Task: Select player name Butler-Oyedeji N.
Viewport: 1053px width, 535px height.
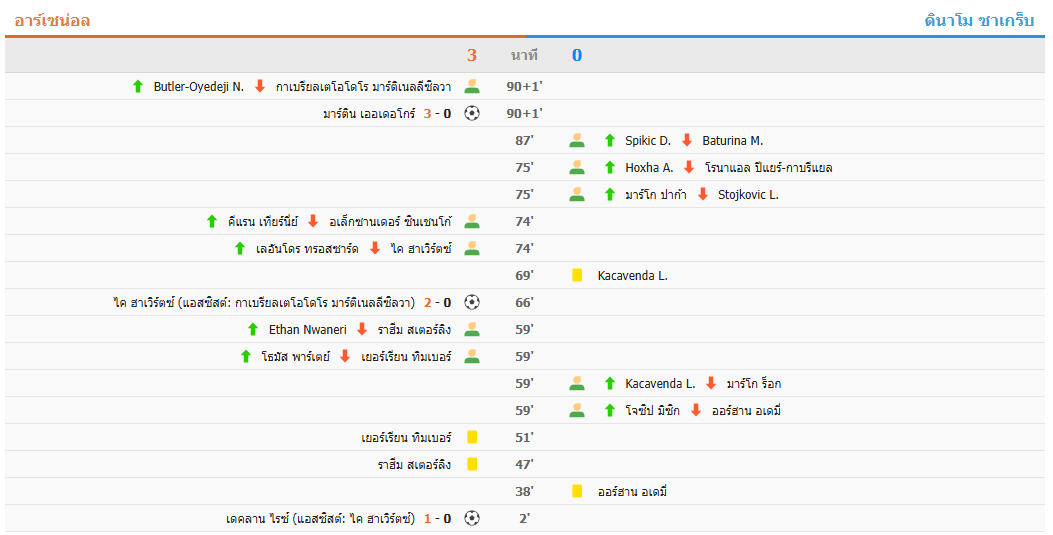Action: [x=199, y=87]
